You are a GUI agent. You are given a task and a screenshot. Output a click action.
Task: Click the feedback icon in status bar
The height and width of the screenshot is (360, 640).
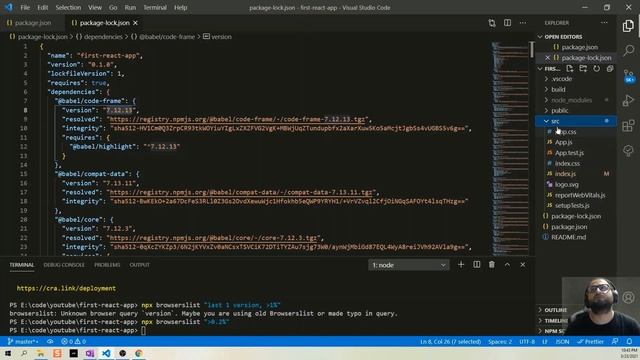pyautogui.click(x=615, y=341)
